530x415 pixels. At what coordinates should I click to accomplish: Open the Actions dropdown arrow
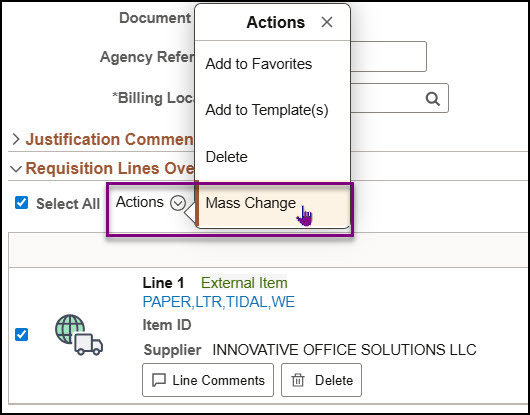178,203
